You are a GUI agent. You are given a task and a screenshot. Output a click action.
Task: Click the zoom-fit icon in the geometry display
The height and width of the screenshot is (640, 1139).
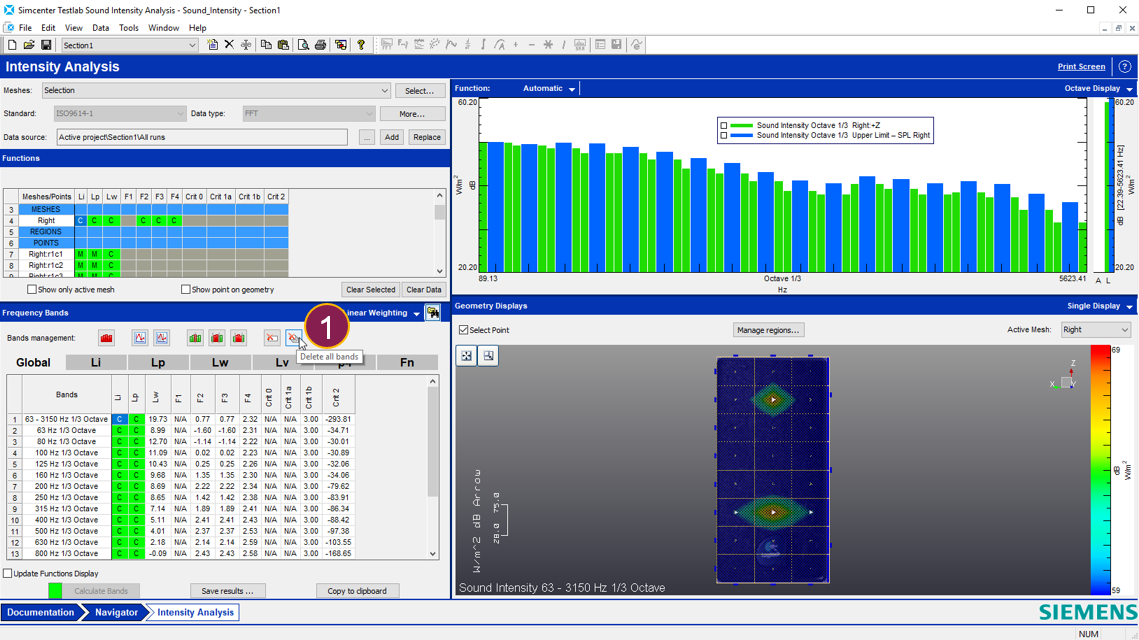tap(467, 356)
